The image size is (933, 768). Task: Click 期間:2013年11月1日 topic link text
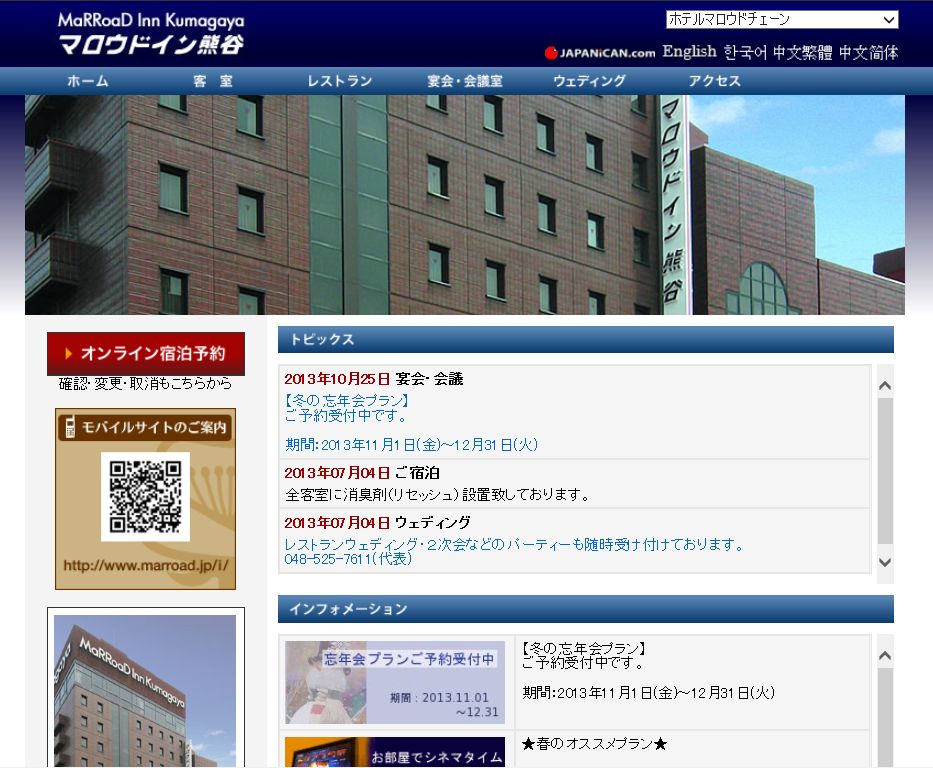(x=412, y=444)
